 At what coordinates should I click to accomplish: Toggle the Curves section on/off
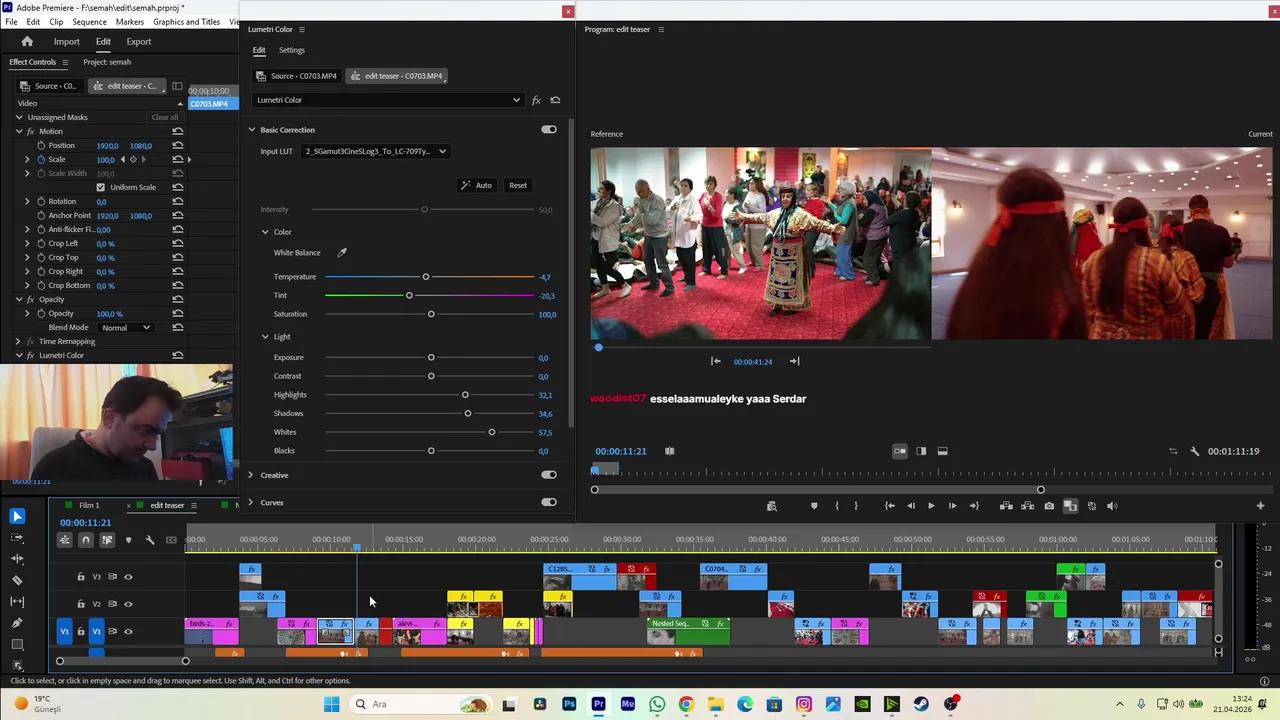point(549,503)
